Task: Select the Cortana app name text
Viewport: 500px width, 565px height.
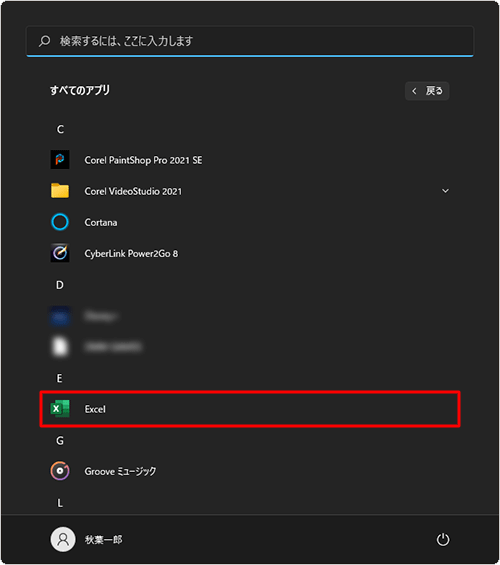Action: pos(101,222)
